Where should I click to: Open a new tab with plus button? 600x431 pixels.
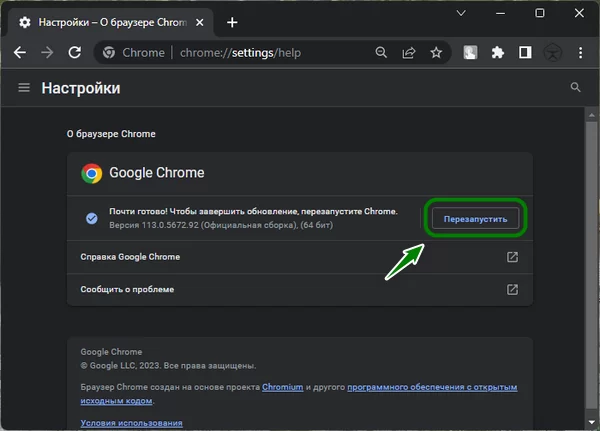232,22
